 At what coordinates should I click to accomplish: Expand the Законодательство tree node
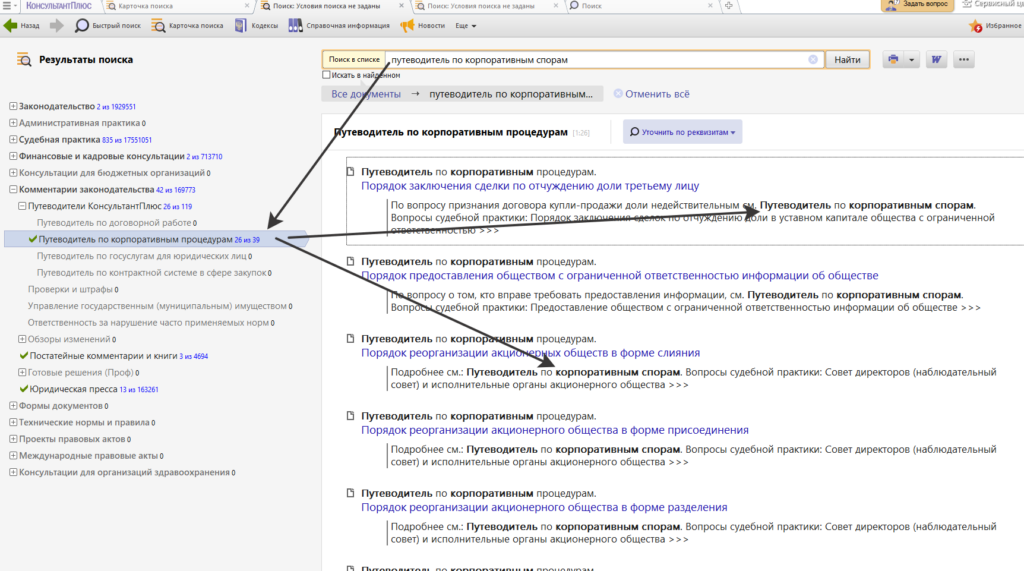[12, 106]
